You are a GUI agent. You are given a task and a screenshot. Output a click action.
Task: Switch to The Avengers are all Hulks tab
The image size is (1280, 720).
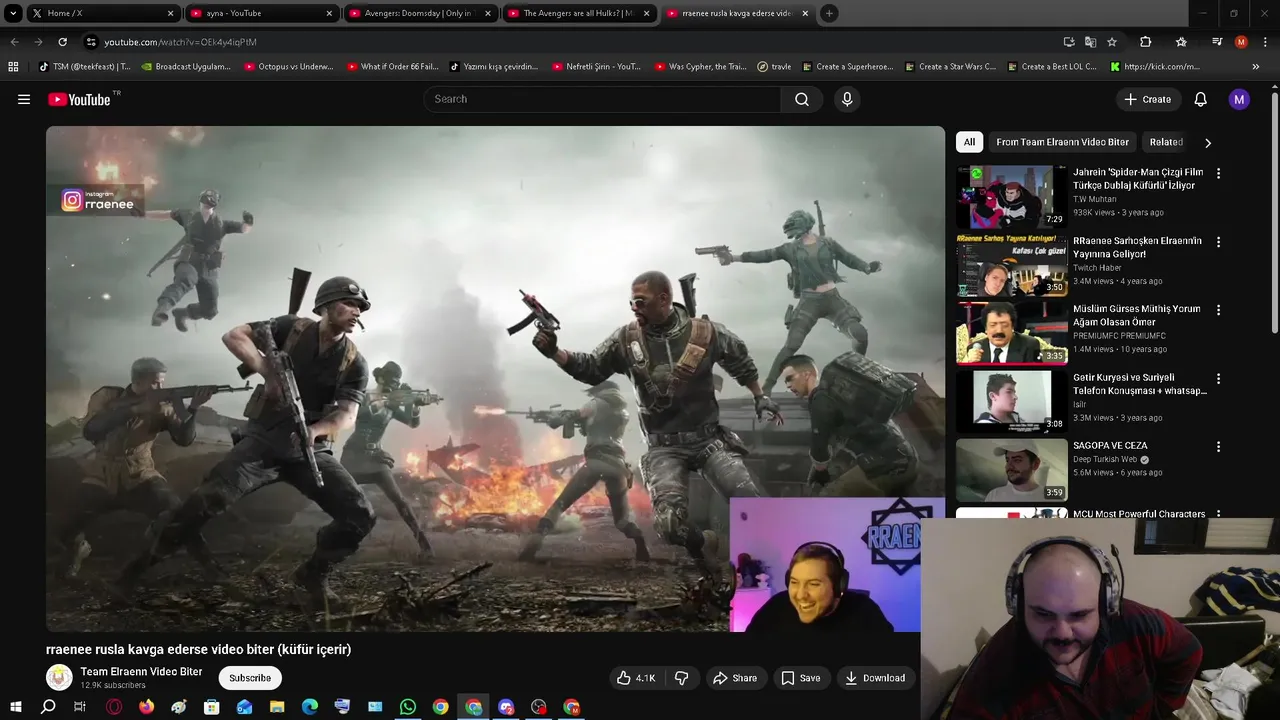tap(579, 13)
